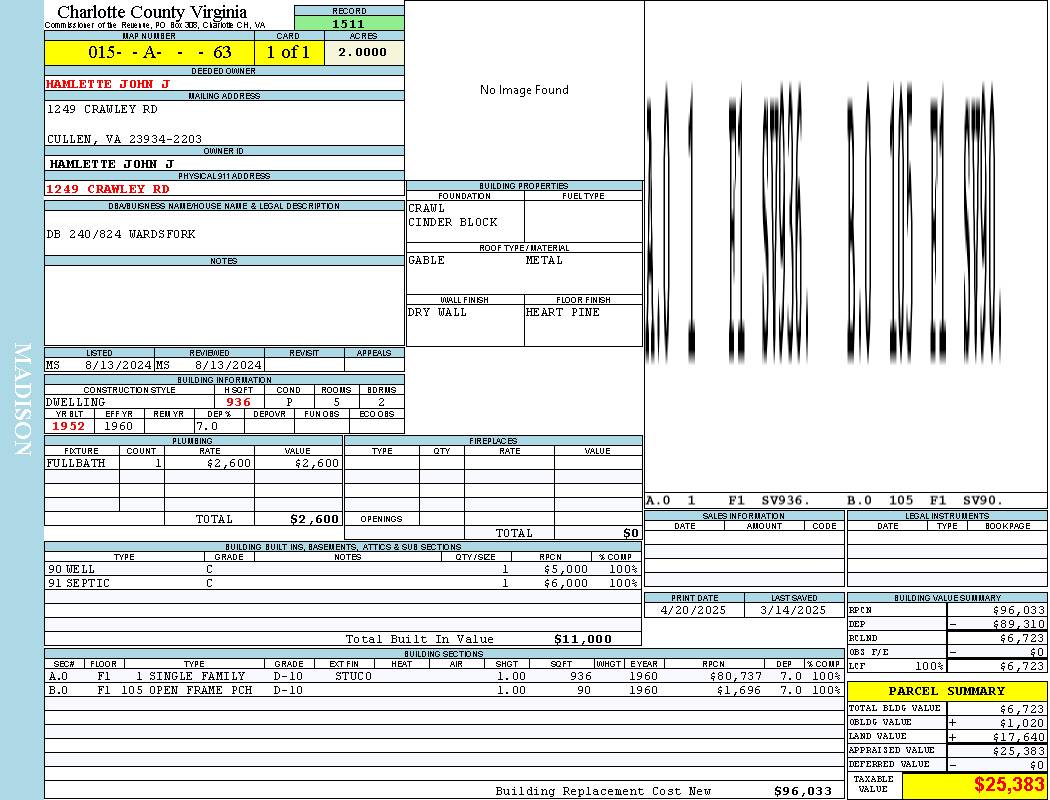Click floor finish HEART PINE
Image resolution: width=1050 pixels, height=800 pixels.
(562, 312)
